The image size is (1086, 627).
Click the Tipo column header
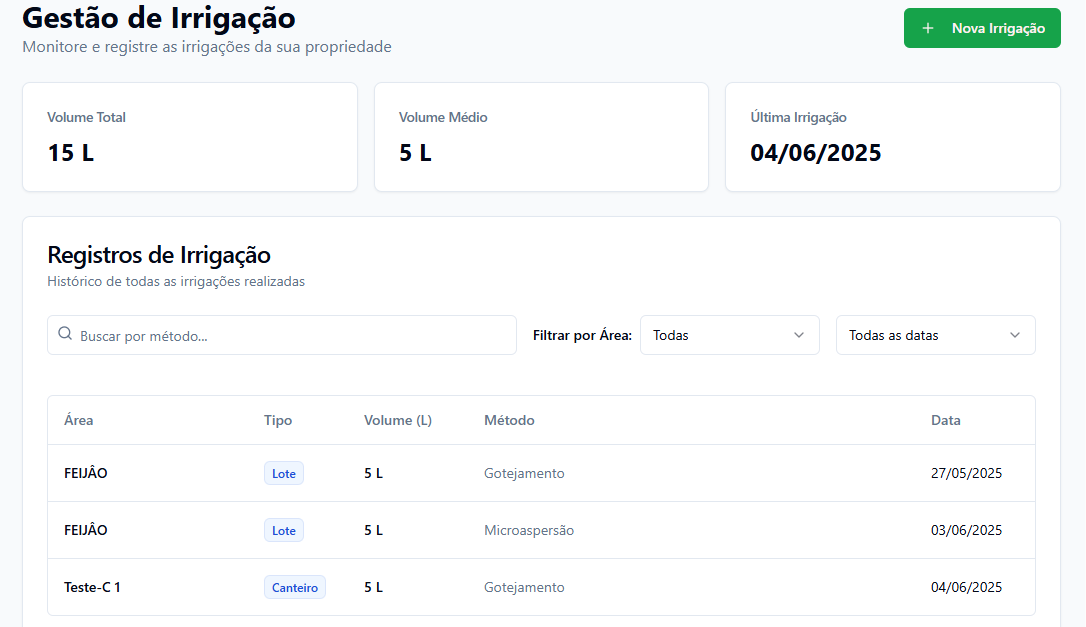coord(278,421)
